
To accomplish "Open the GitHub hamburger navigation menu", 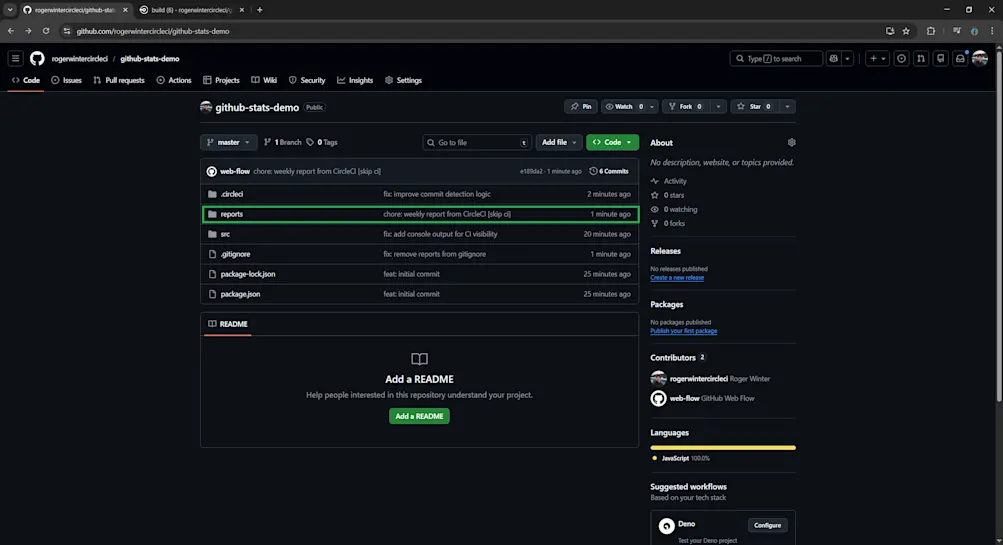I will [15, 58].
